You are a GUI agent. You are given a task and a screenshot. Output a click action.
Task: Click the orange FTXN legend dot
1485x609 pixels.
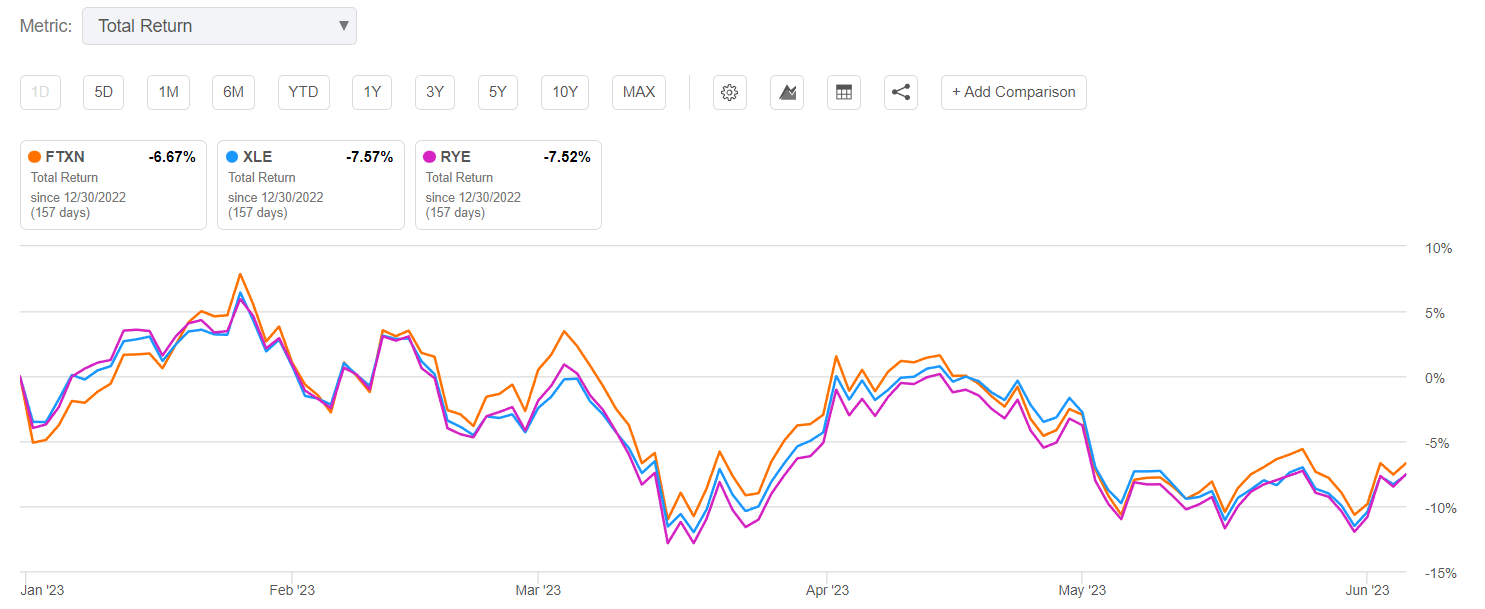tap(33, 156)
